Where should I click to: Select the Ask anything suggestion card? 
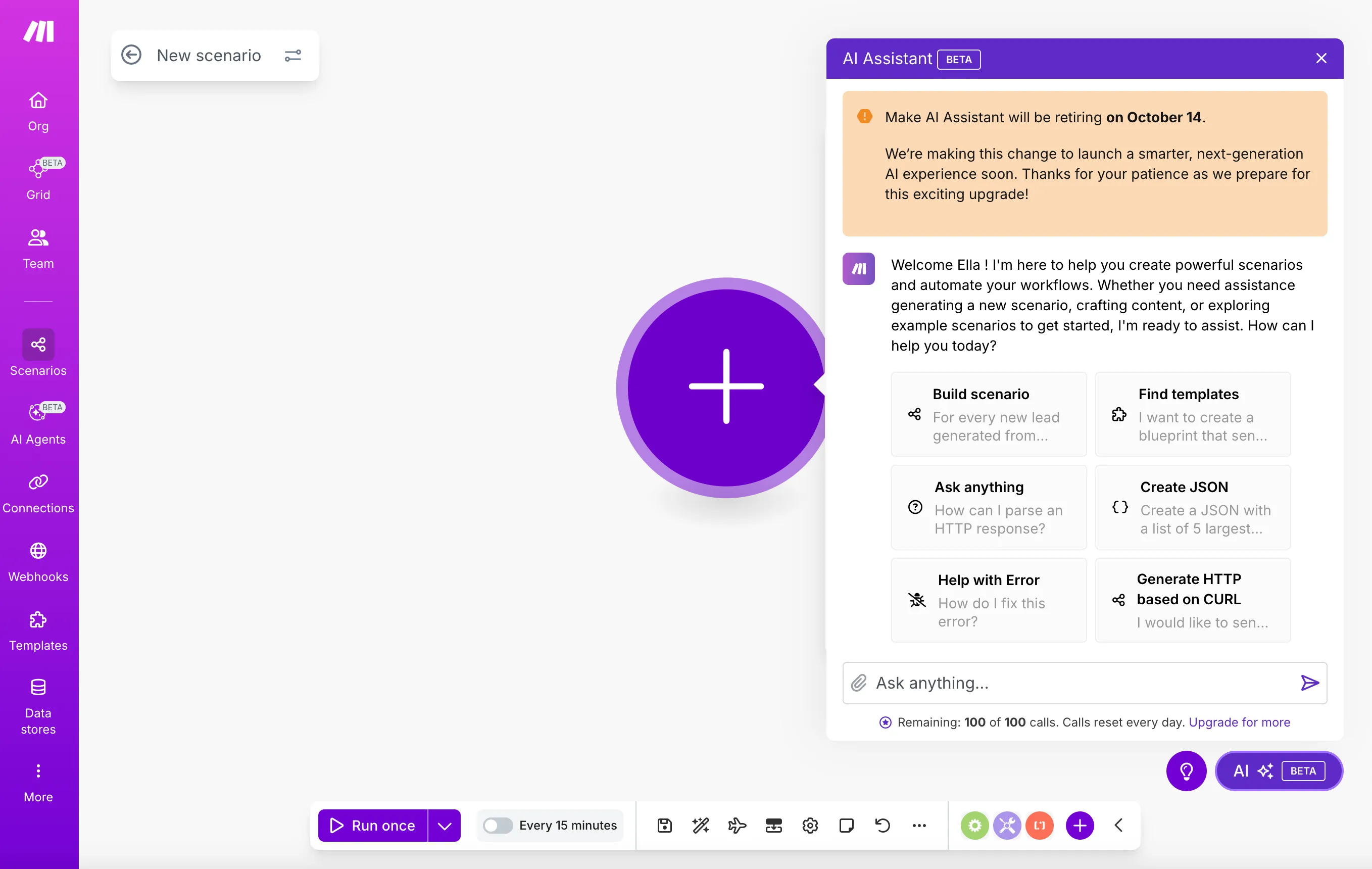(x=989, y=507)
